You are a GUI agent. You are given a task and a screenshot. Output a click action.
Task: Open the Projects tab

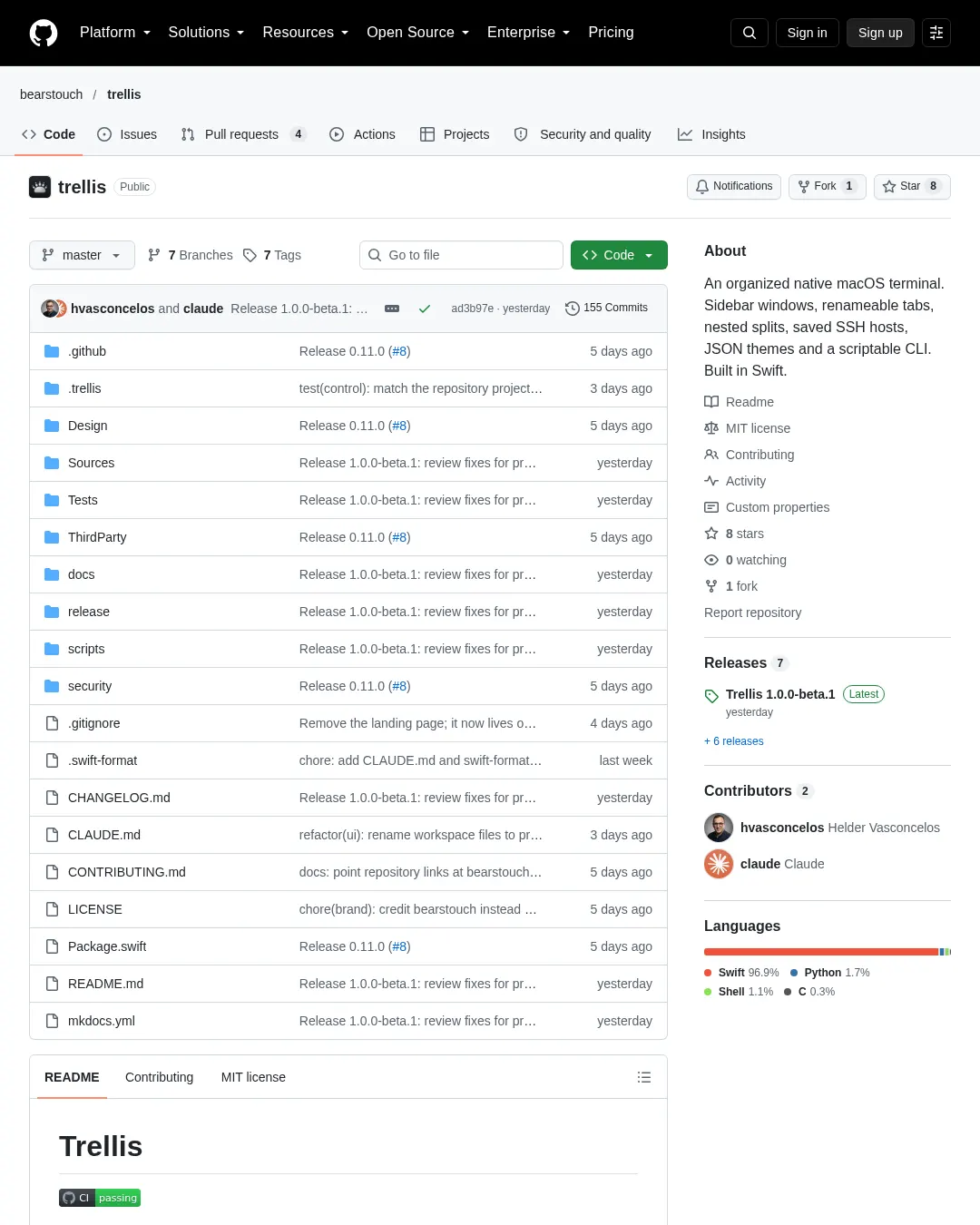coord(455,134)
